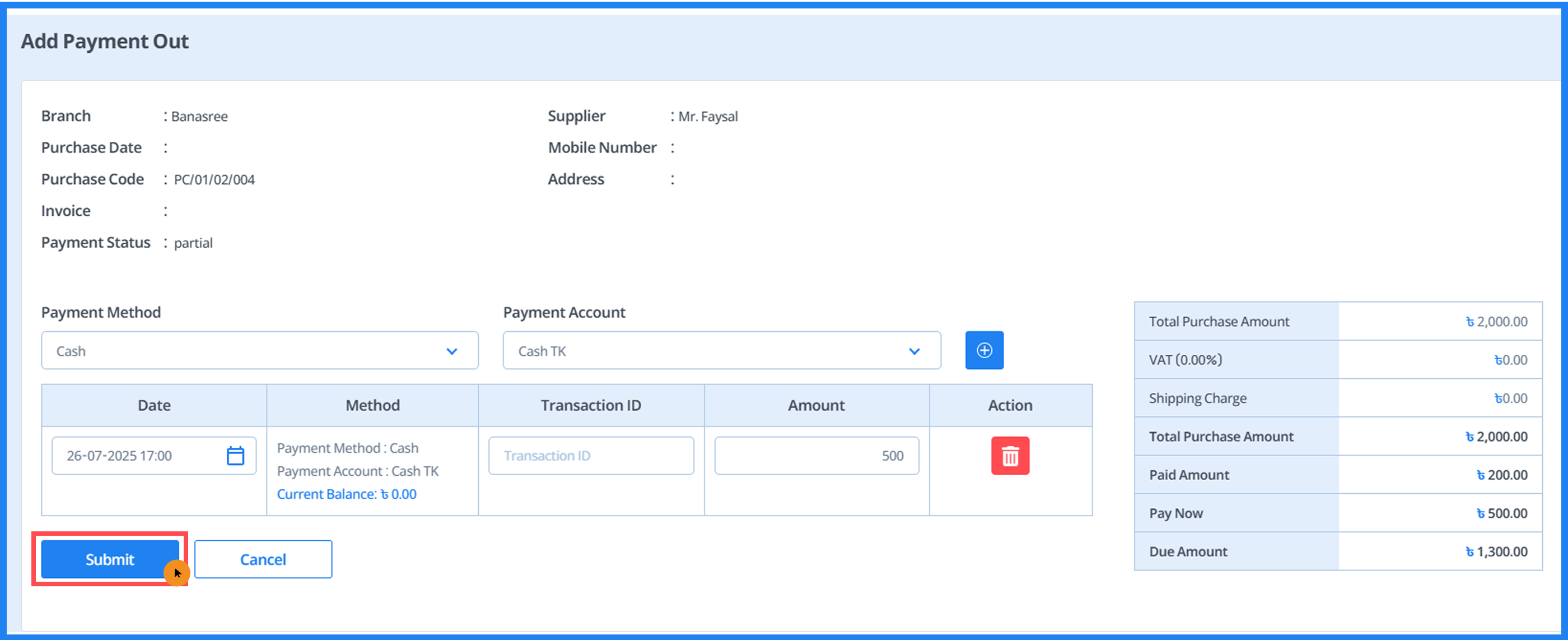The height and width of the screenshot is (640, 1568).
Task: Click the blue plus add payment icon
Action: click(984, 350)
